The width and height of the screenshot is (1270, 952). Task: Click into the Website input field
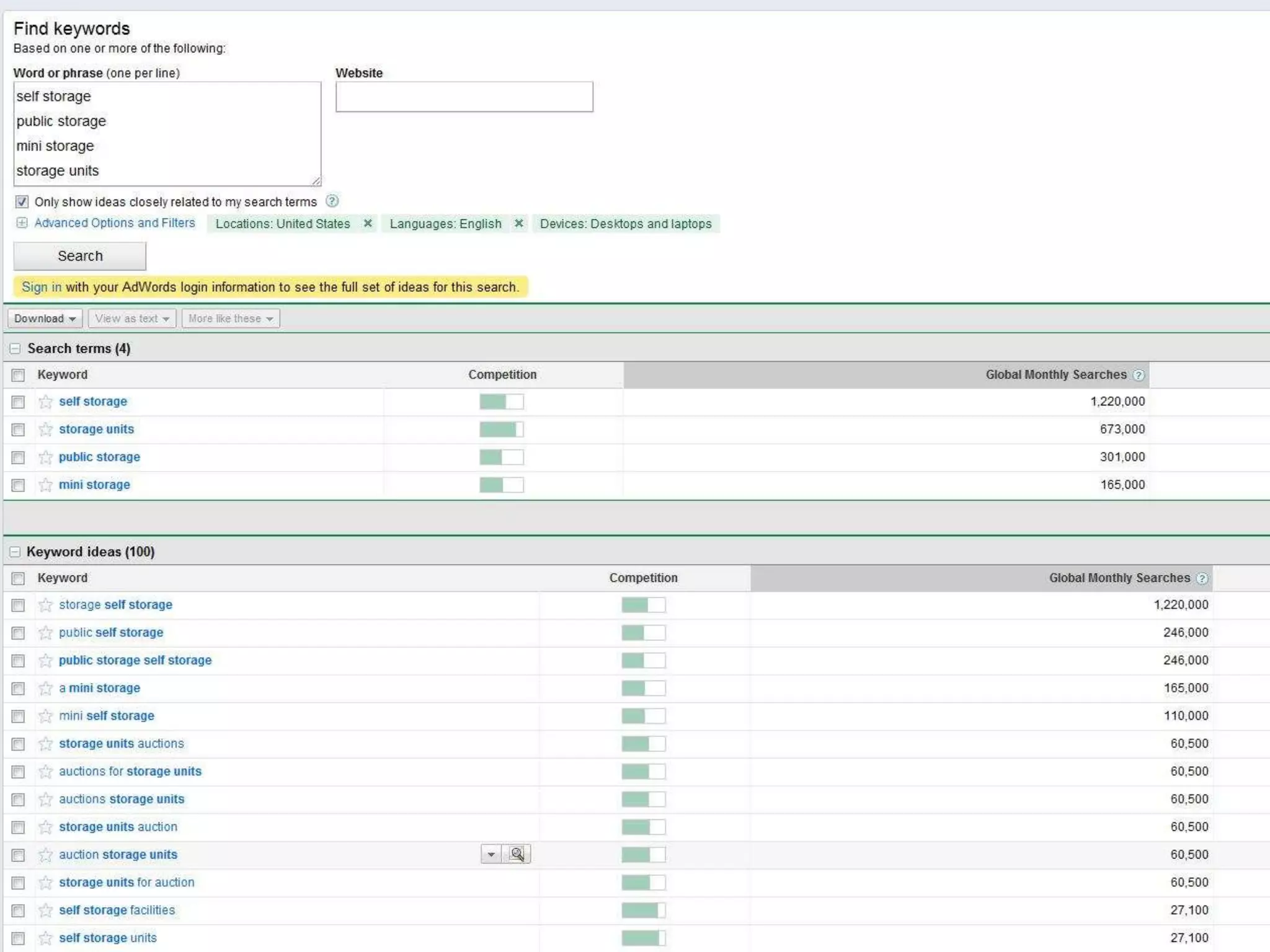[464, 97]
